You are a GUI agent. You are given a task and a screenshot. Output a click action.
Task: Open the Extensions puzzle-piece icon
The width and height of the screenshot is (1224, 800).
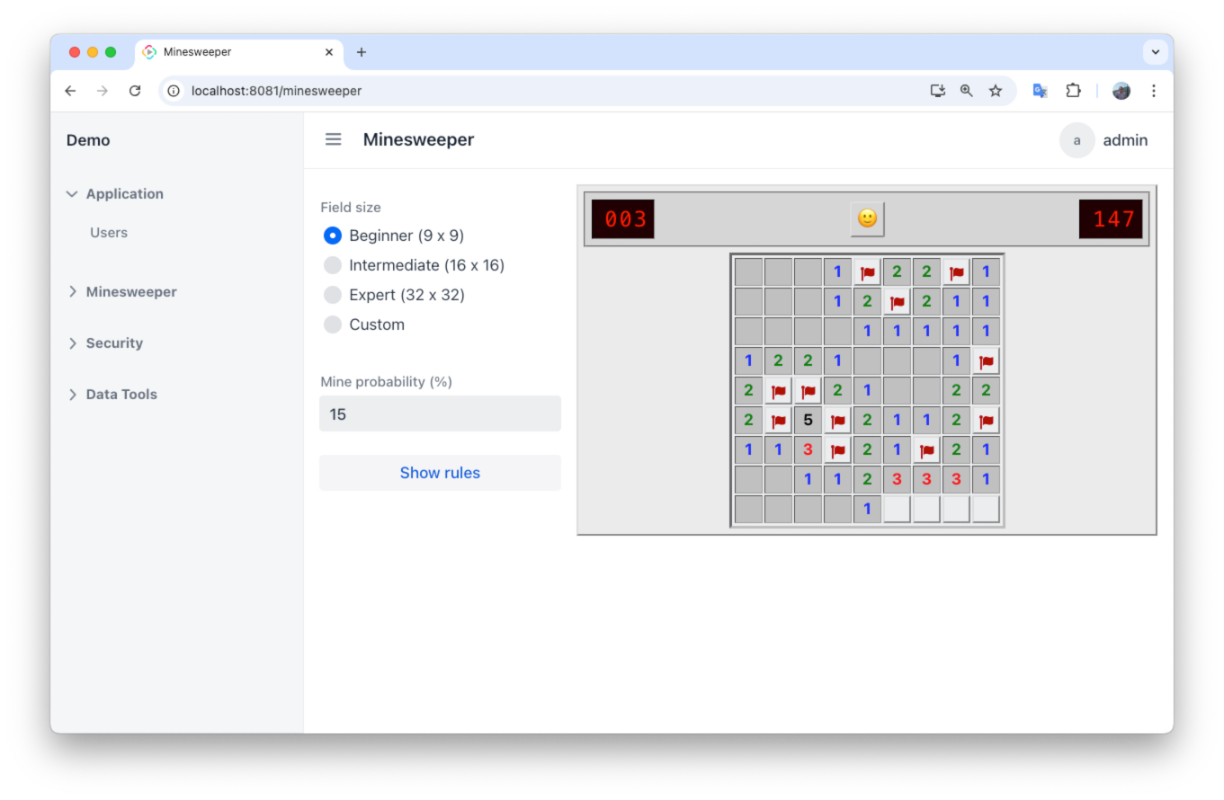[x=1073, y=91]
